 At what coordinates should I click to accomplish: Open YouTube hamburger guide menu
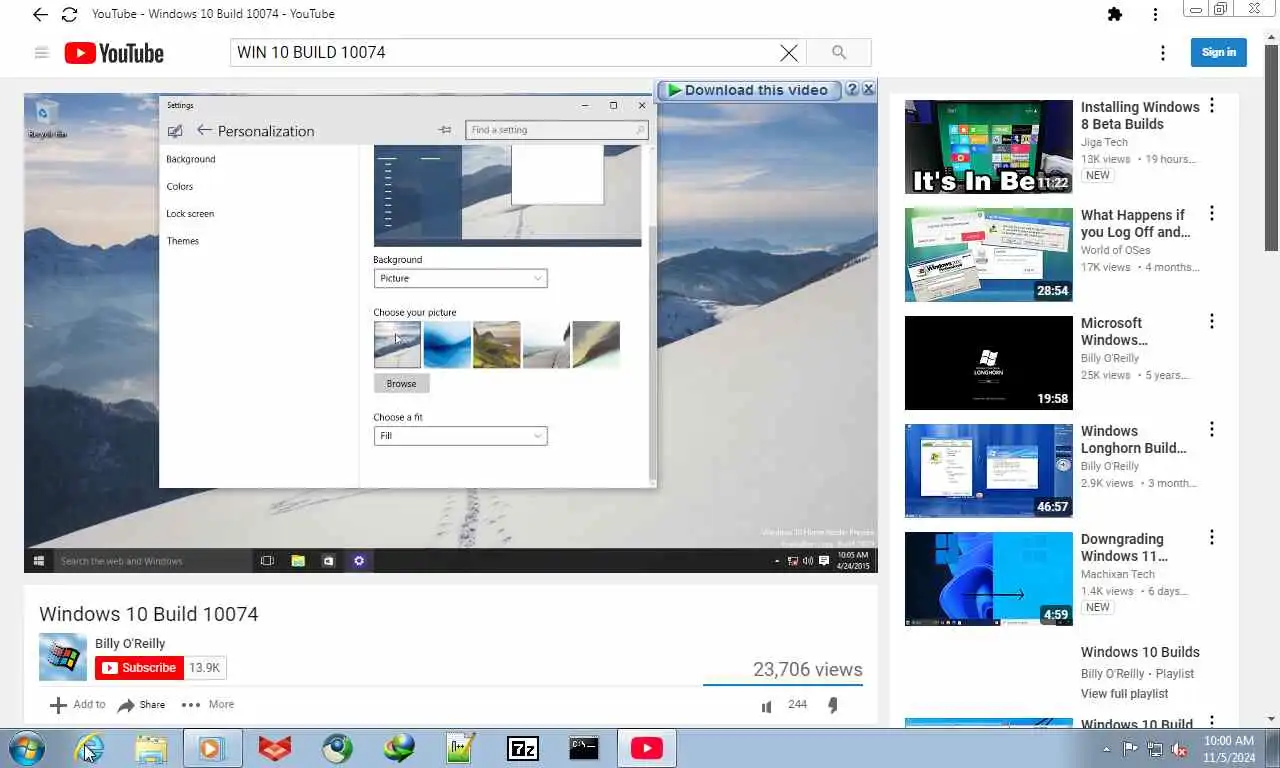point(41,53)
